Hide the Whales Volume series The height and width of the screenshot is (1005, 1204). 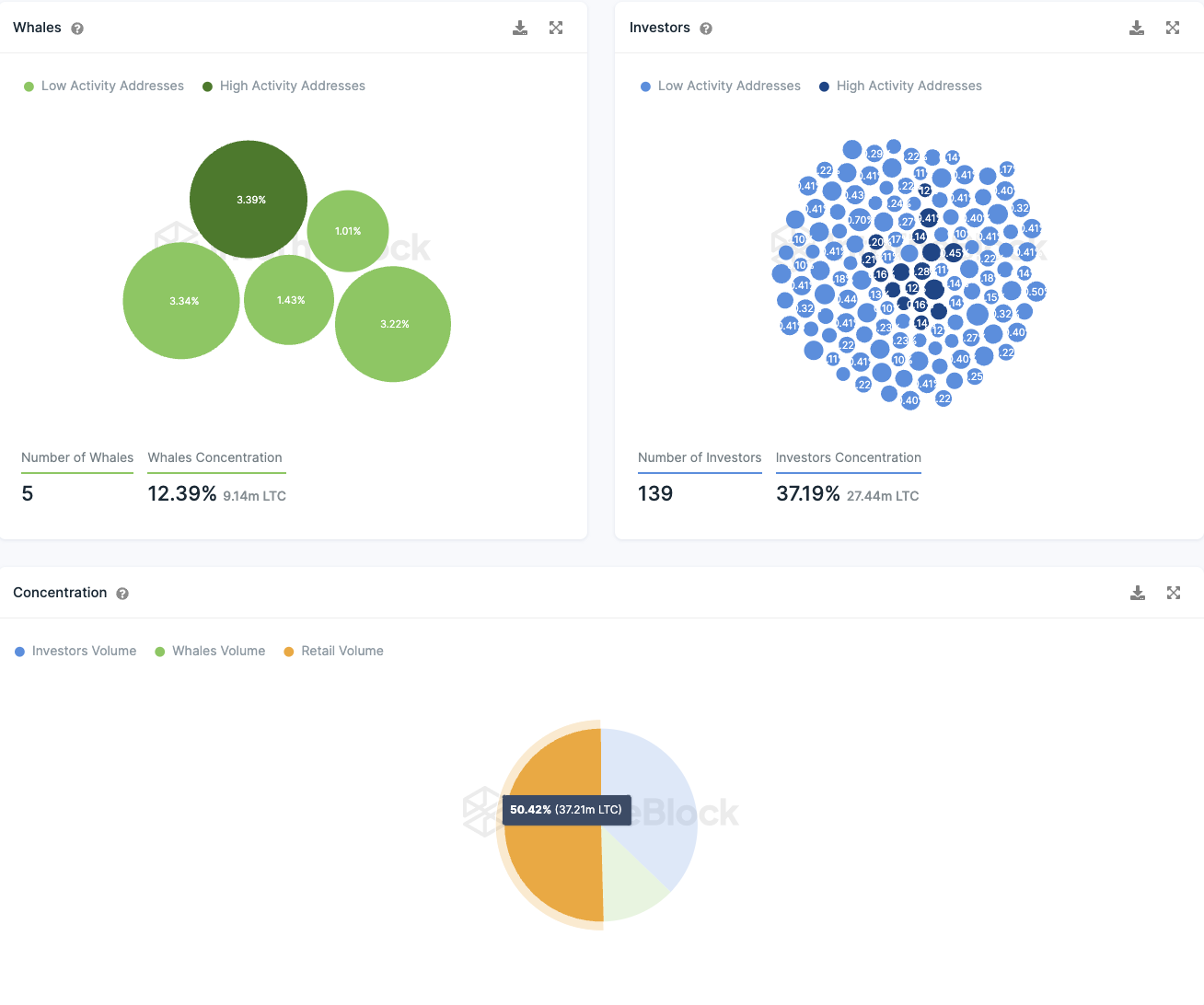pyautogui.click(x=210, y=651)
